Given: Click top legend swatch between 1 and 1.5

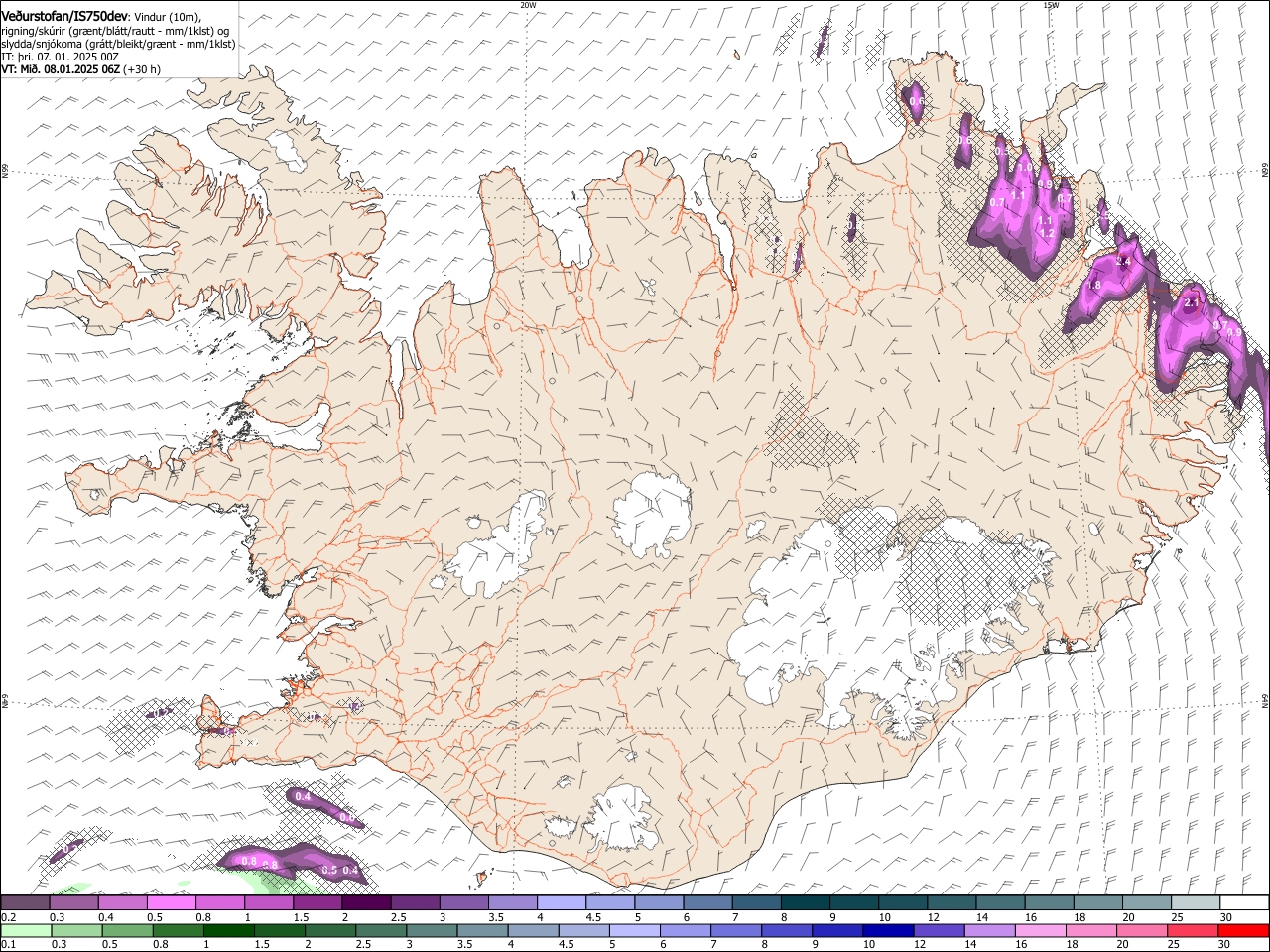Looking at the screenshot, I should coord(268,903).
